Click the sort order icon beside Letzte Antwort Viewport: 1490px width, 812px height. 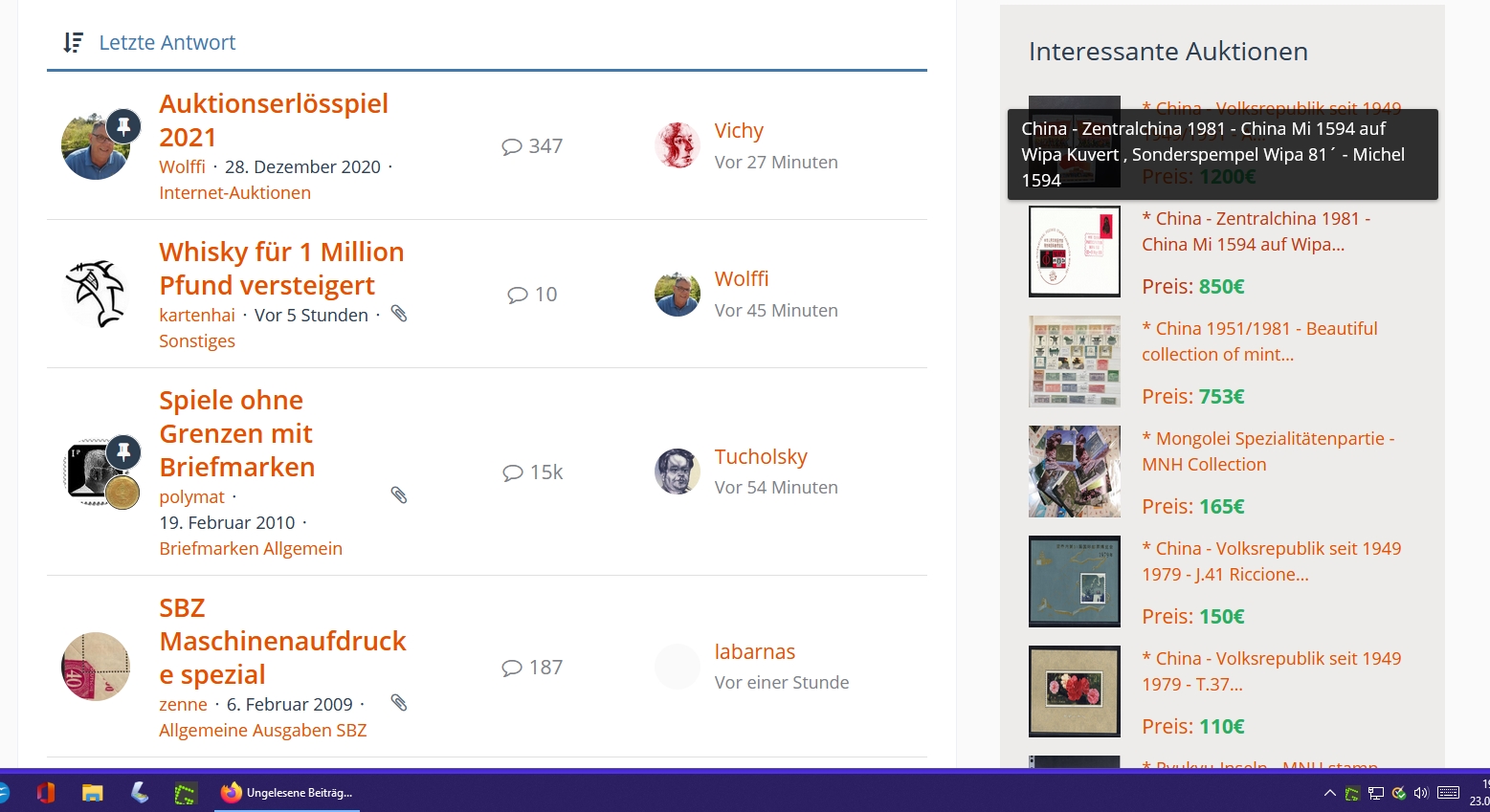tap(73, 43)
